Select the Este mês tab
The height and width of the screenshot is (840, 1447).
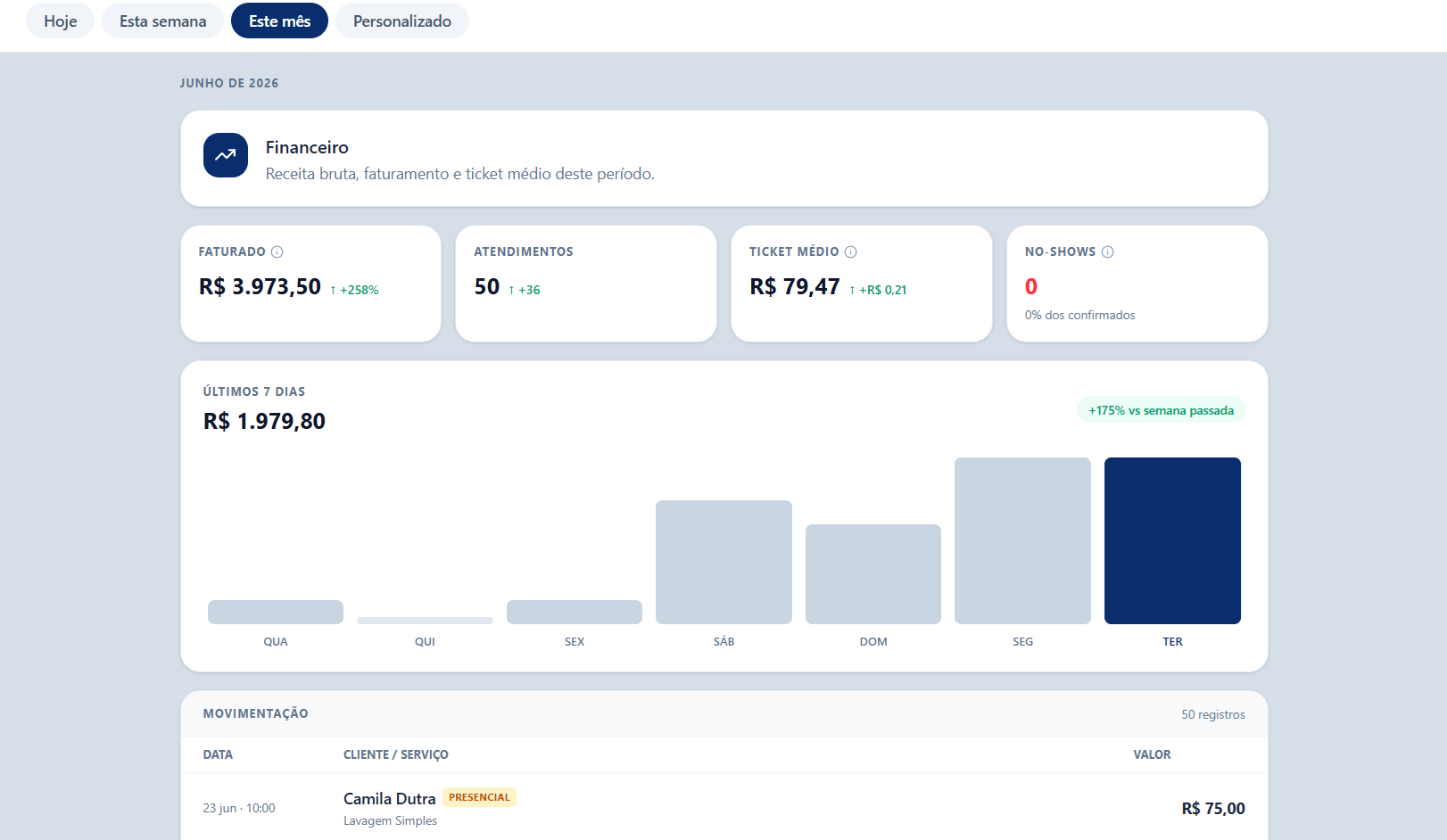coord(279,21)
